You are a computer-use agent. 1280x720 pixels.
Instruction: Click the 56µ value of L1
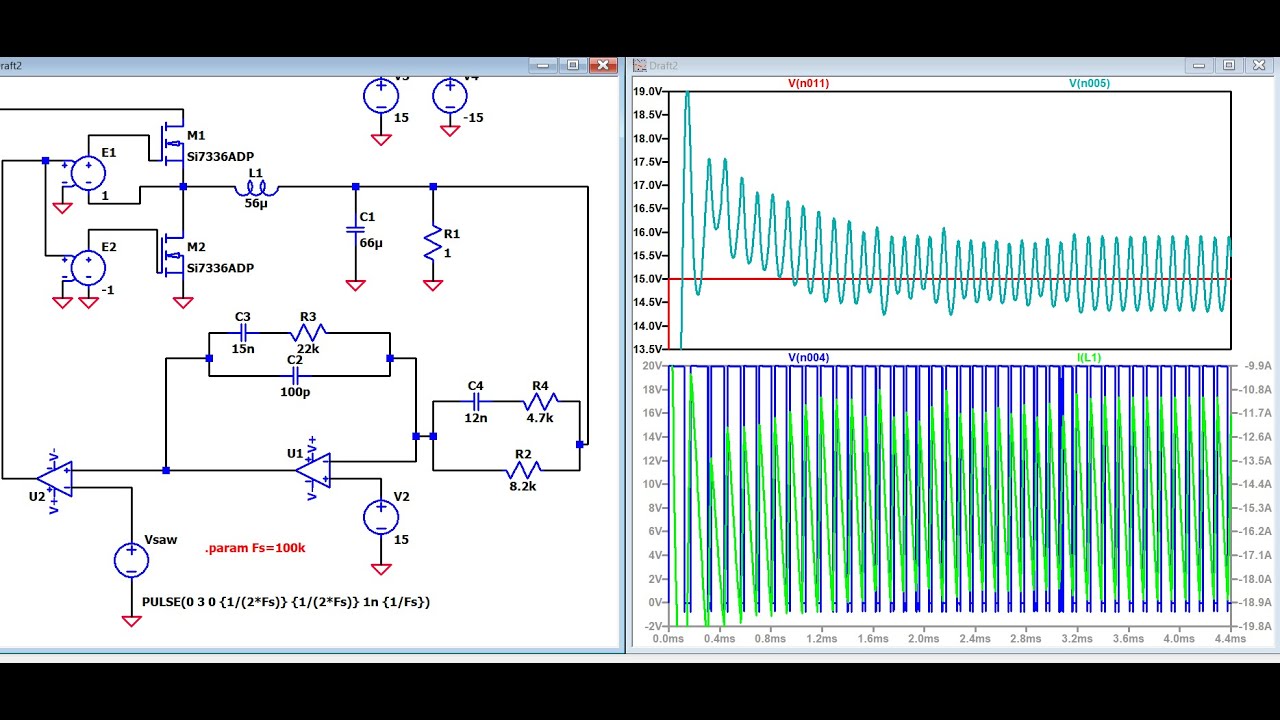pyautogui.click(x=257, y=203)
